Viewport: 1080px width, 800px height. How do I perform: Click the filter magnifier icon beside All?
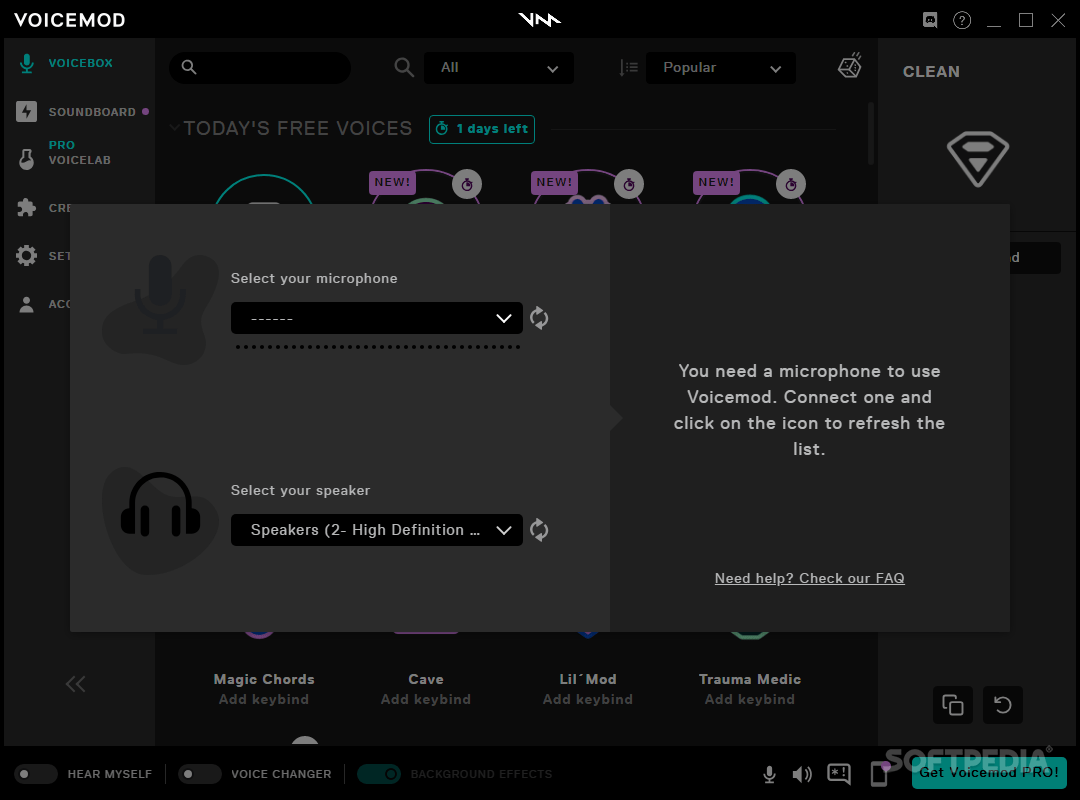point(404,67)
